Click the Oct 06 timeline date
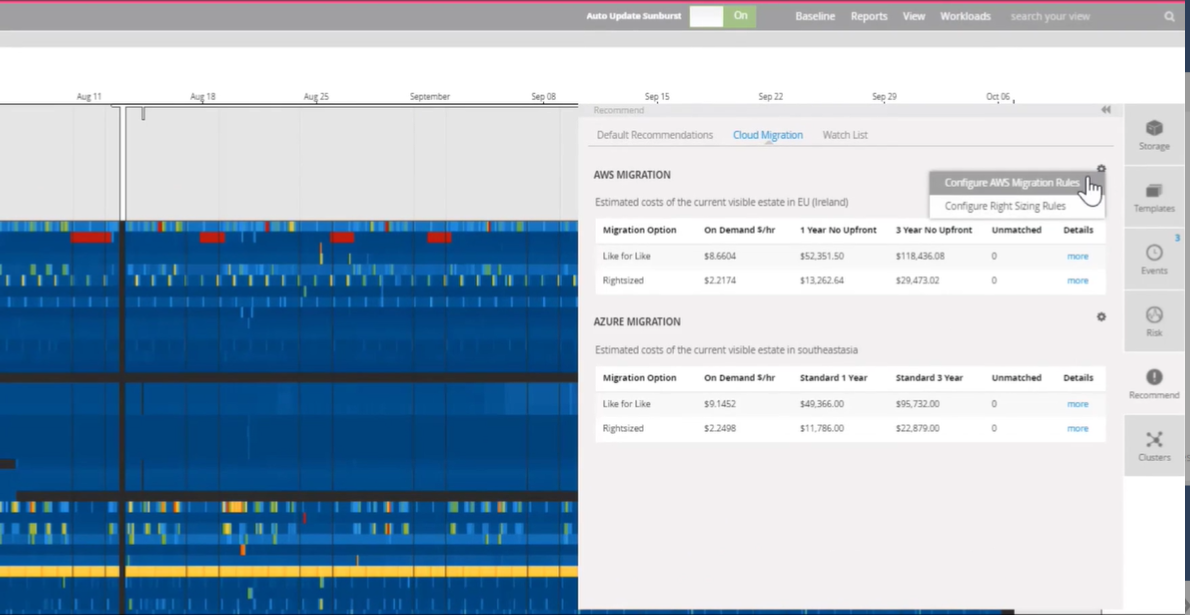Screen dimensions: 1190x615 [x=998, y=96]
